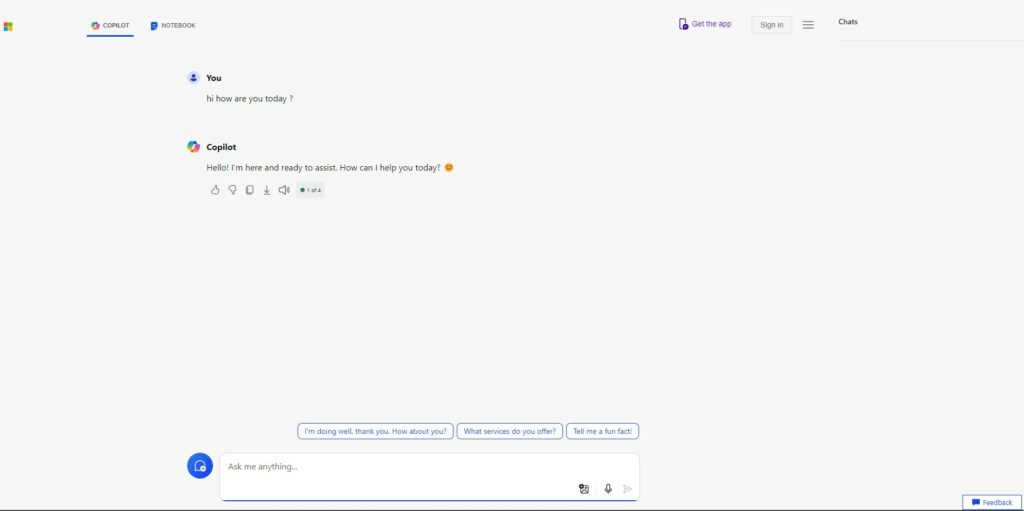This screenshot has height=511, width=1024.
Task: Choose "What services do you offer?" suggestion
Action: coord(509,431)
